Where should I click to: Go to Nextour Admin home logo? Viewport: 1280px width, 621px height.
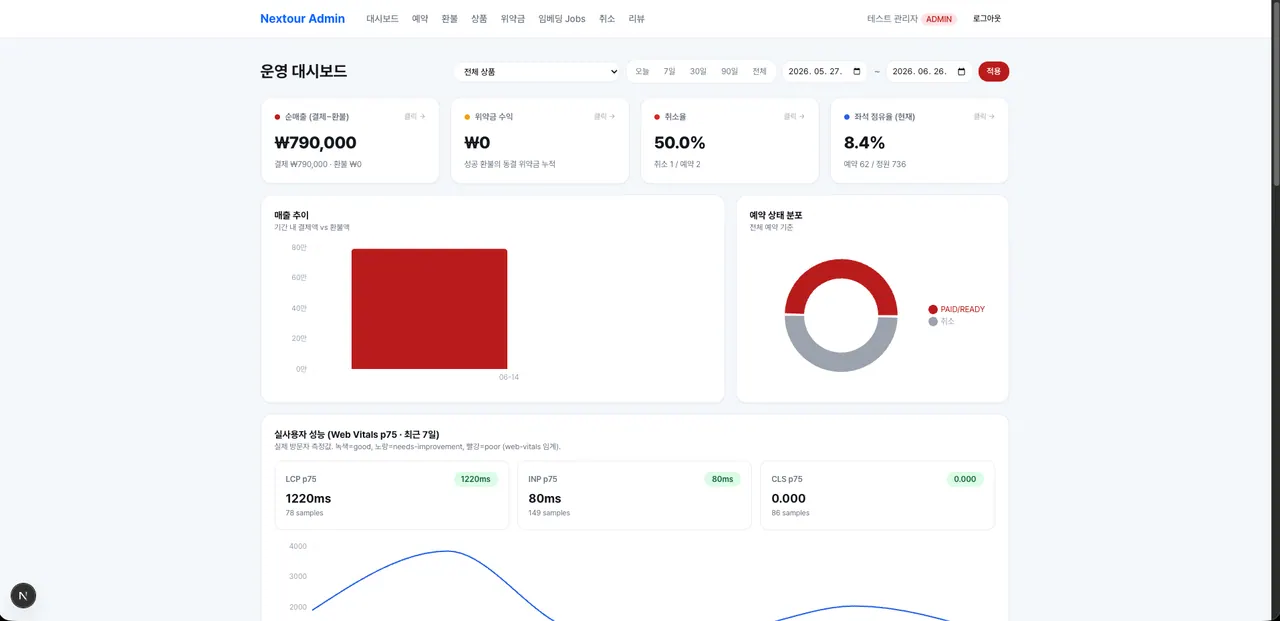302,19
